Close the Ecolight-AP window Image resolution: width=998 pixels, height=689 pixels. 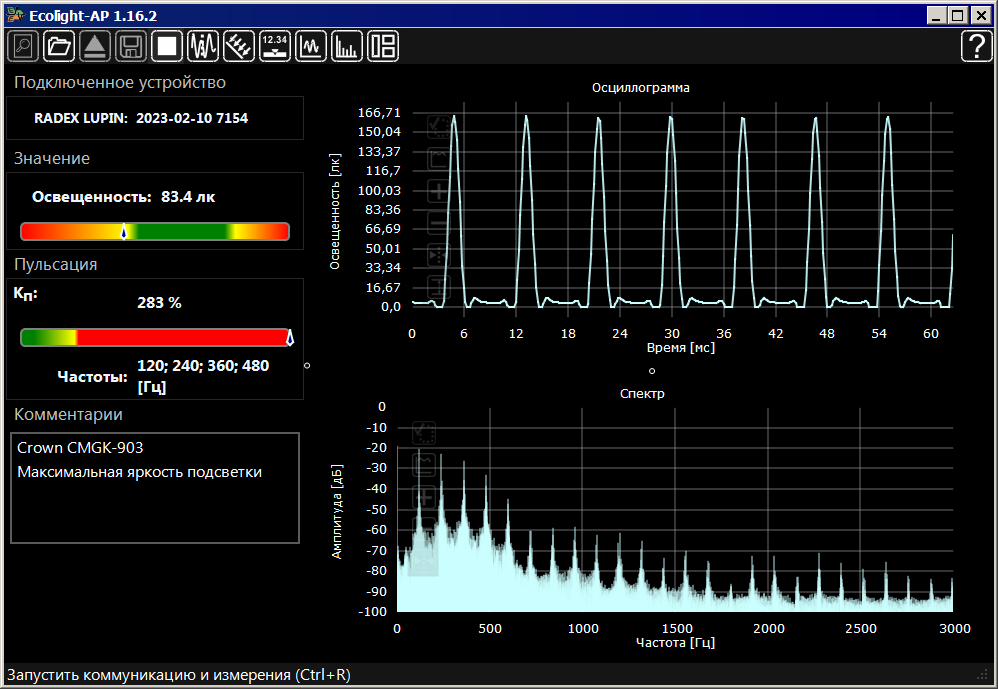click(x=981, y=15)
